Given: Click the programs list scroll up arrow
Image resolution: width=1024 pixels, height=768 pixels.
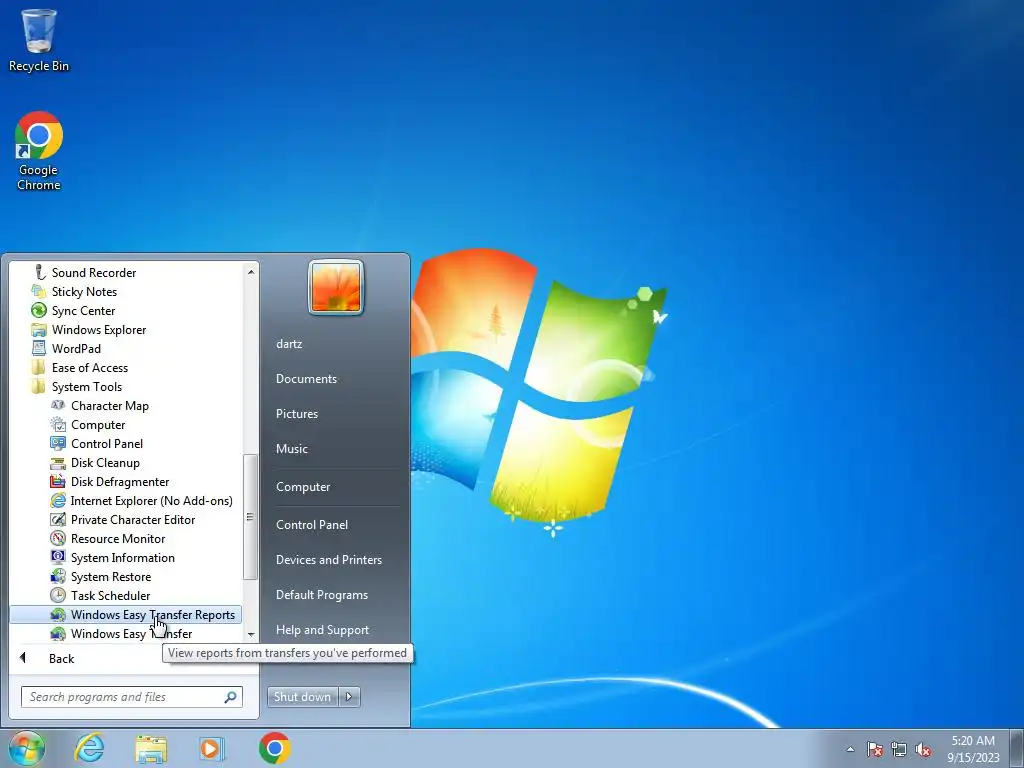Looking at the screenshot, I should pos(251,271).
